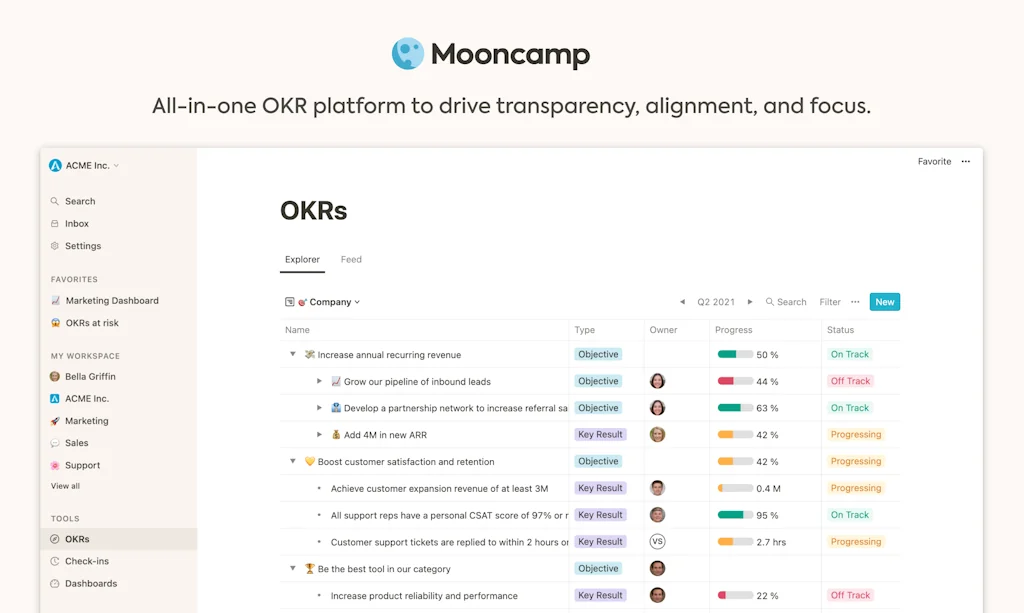
Task: Open the Marketing workspace
Action: coord(84,420)
